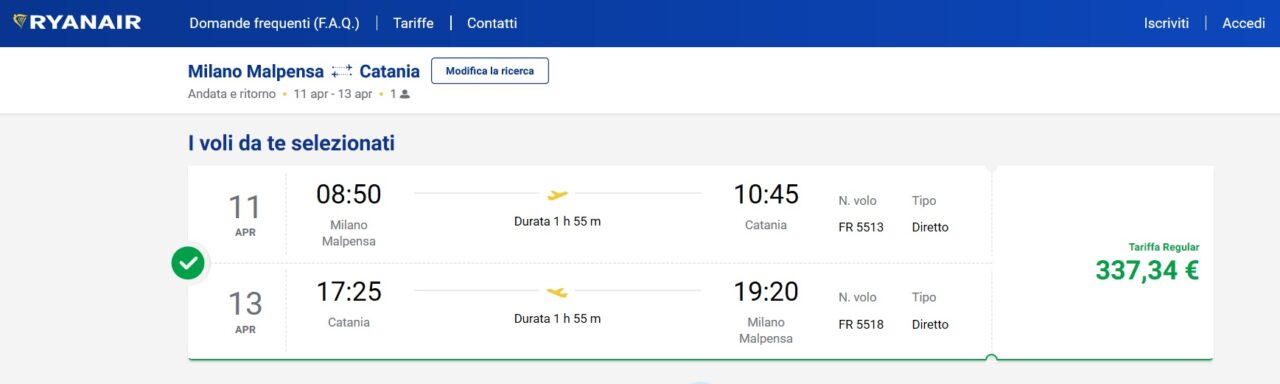Click the Ryanair harp logo

[20, 22]
